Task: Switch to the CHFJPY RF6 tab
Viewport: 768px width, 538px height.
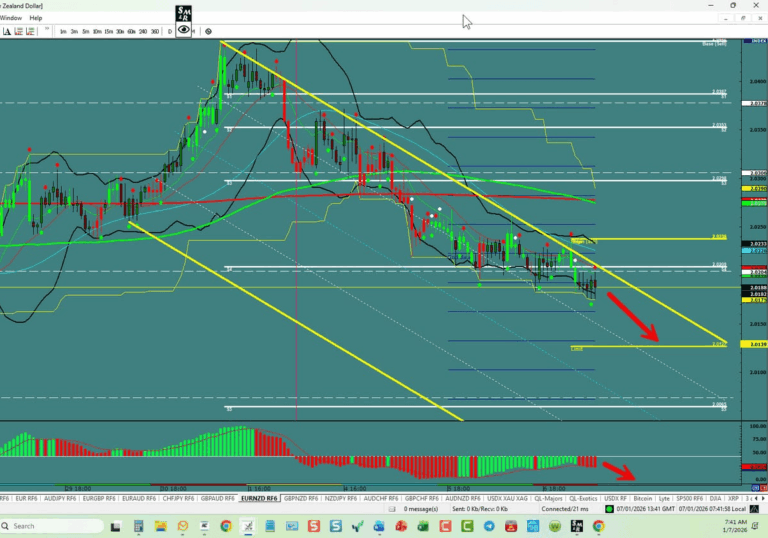Action: [178, 498]
